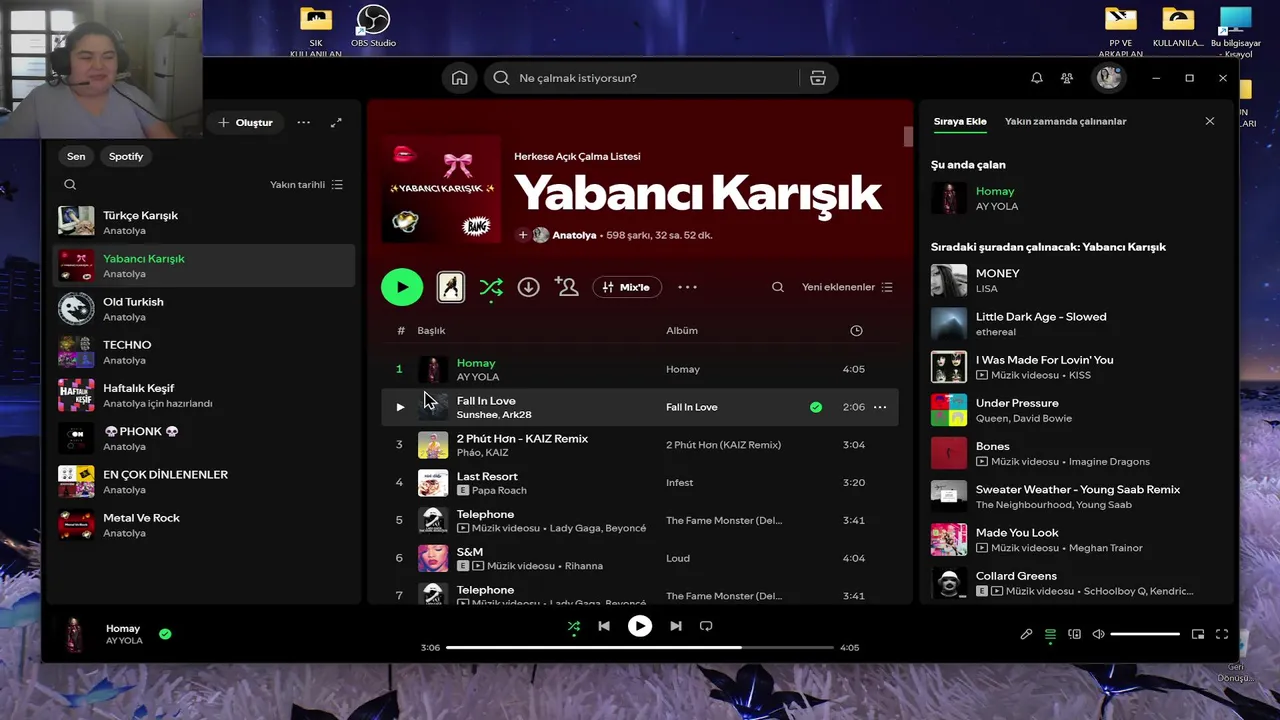Click the Mix'le button
The image size is (1280, 720).
point(627,287)
